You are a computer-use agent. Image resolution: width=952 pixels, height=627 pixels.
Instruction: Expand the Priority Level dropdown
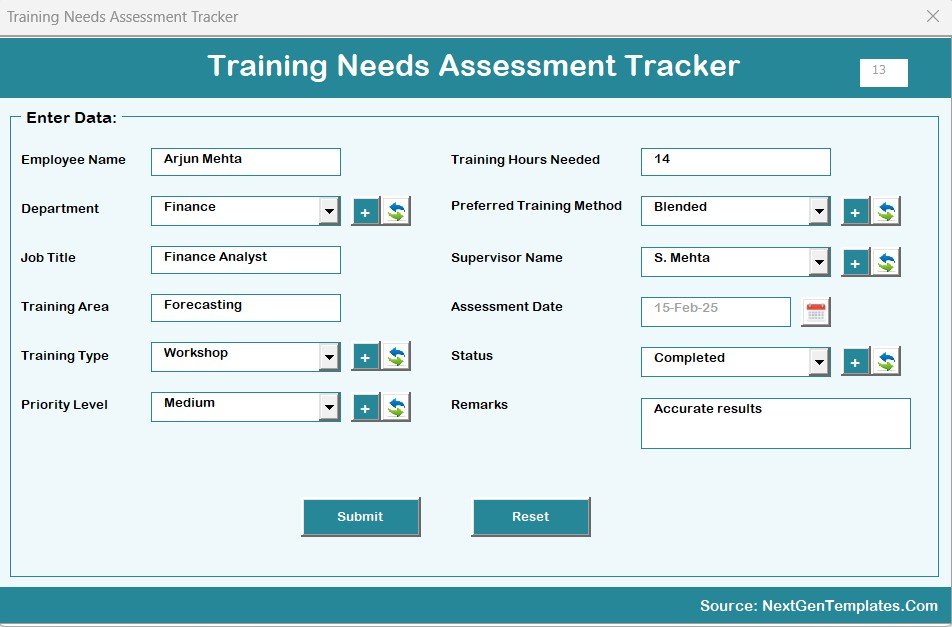pyautogui.click(x=329, y=407)
